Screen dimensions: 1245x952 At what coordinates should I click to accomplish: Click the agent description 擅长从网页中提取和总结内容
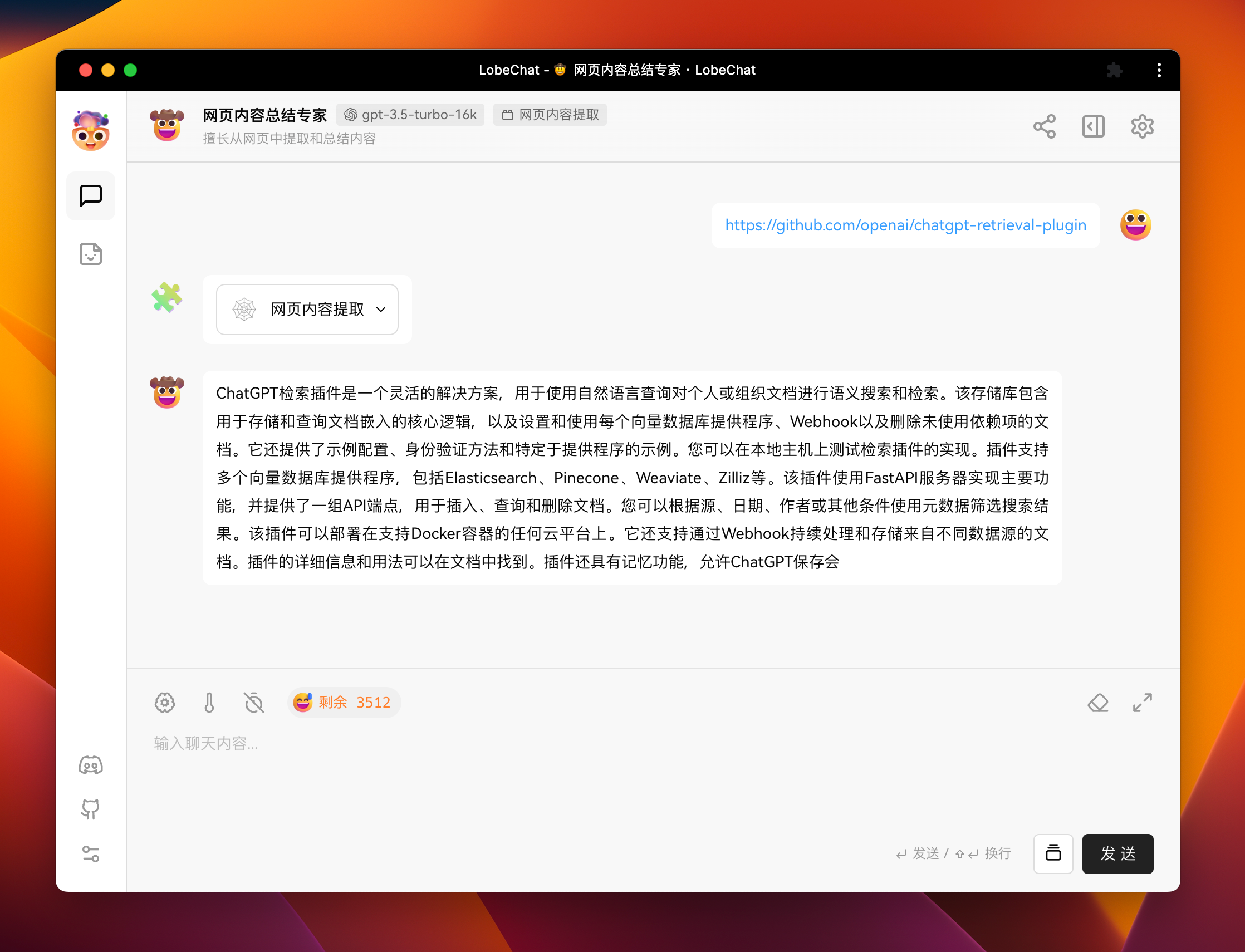click(289, 139)
